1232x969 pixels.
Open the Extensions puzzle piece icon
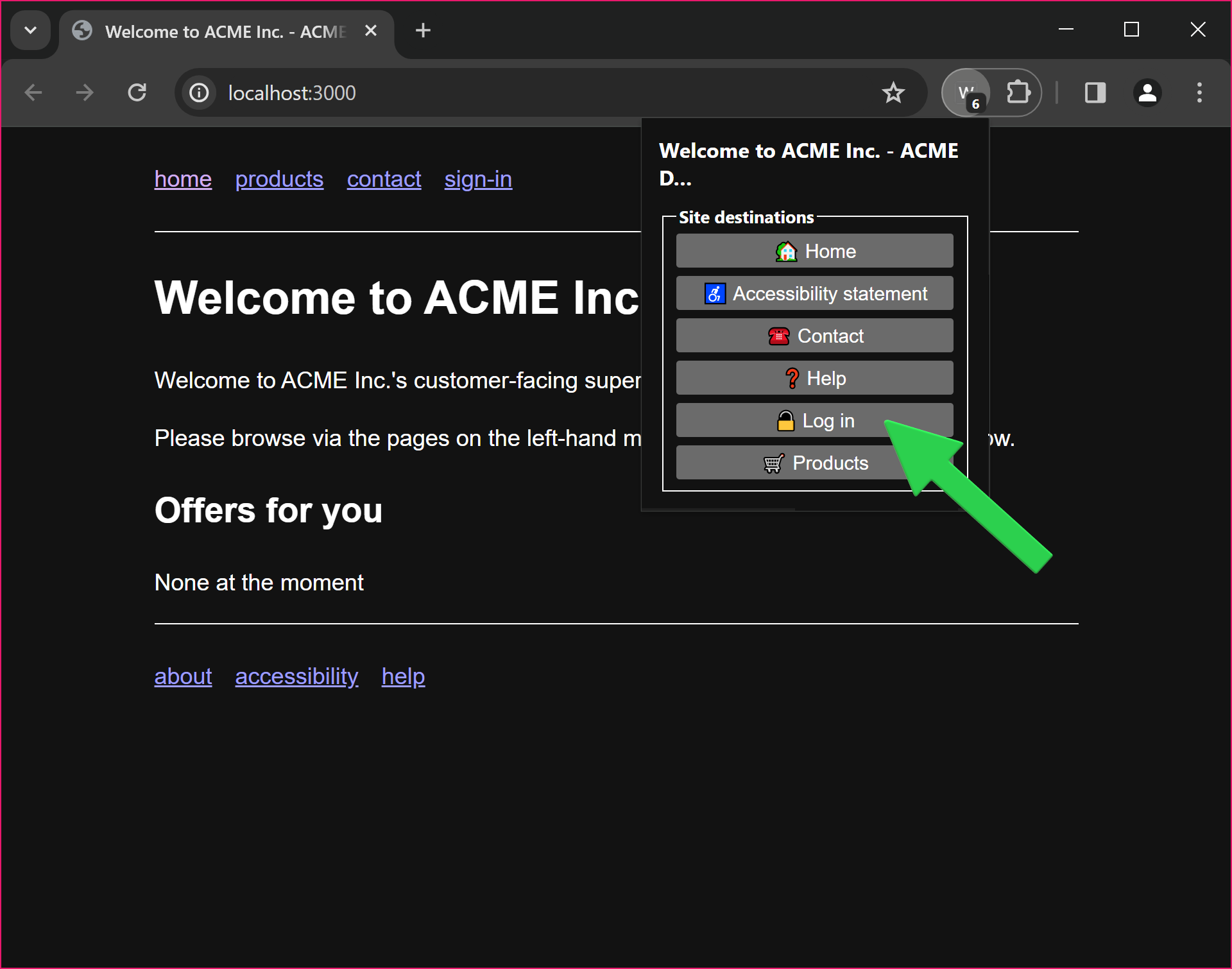pyautogui.click(x=1017, y=92)
